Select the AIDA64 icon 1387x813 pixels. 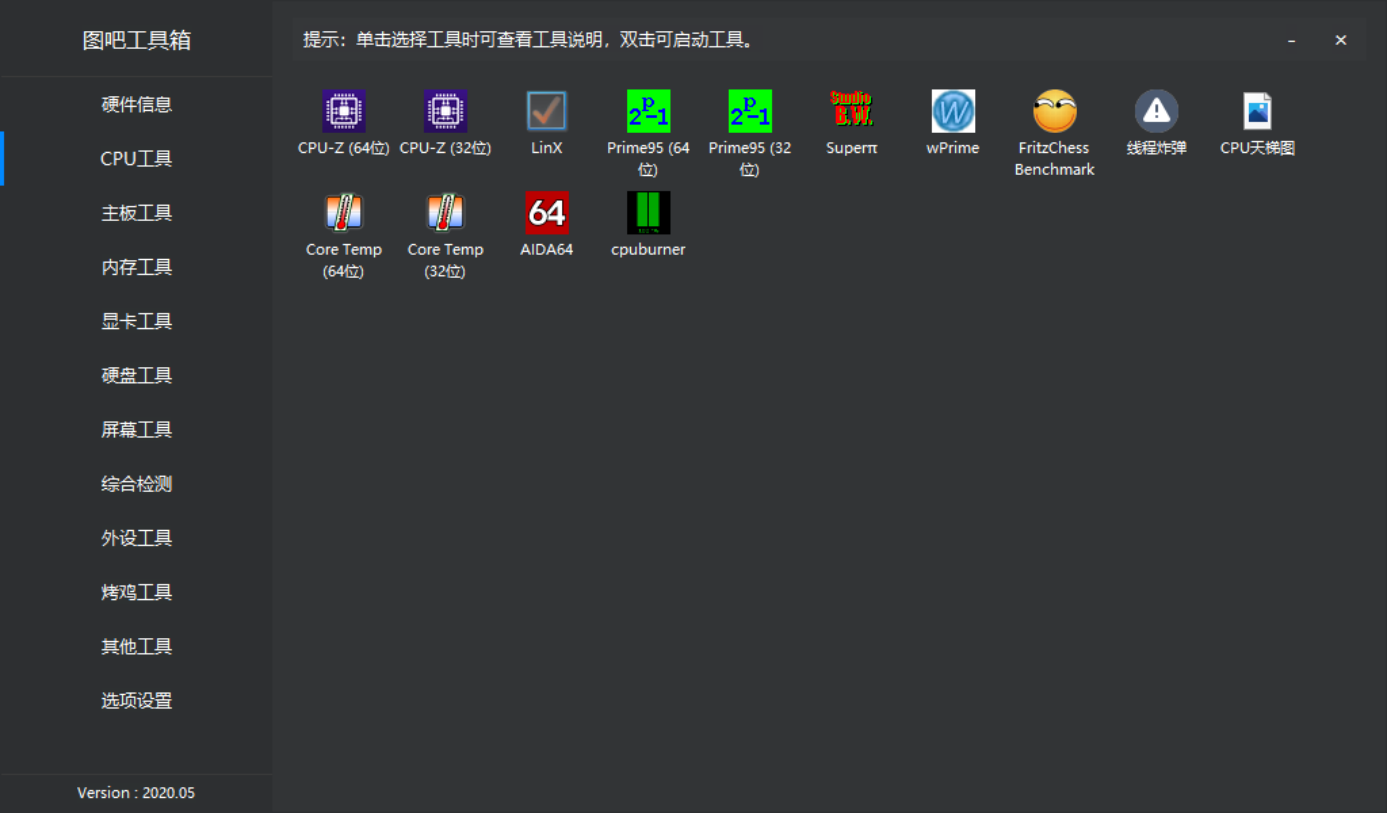(547, 212)
